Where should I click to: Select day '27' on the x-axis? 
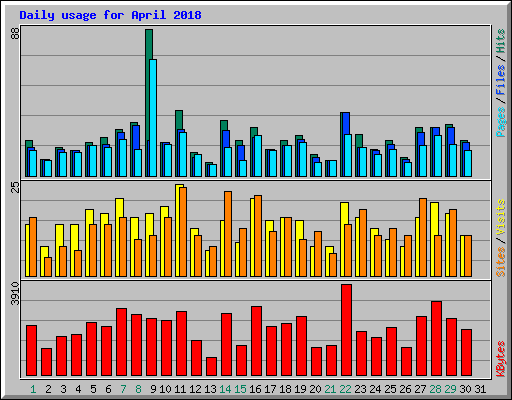[x=420, y=389]
